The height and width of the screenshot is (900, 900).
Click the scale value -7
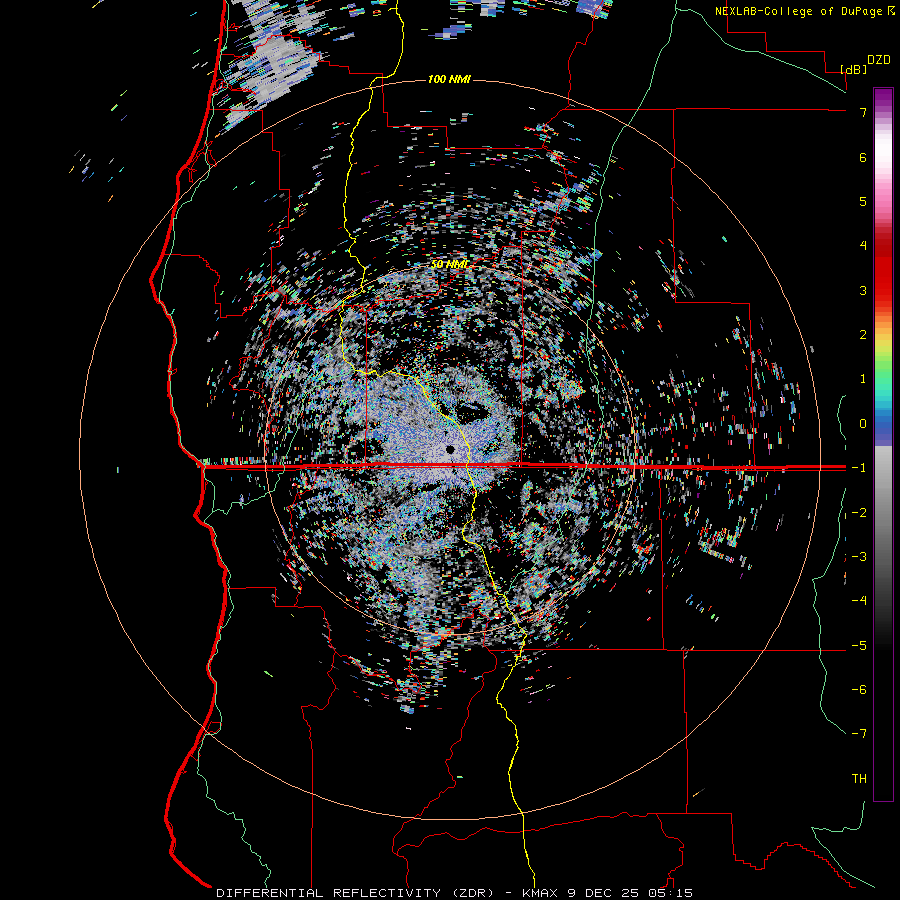pyautogui.click(x=859, y=734)
